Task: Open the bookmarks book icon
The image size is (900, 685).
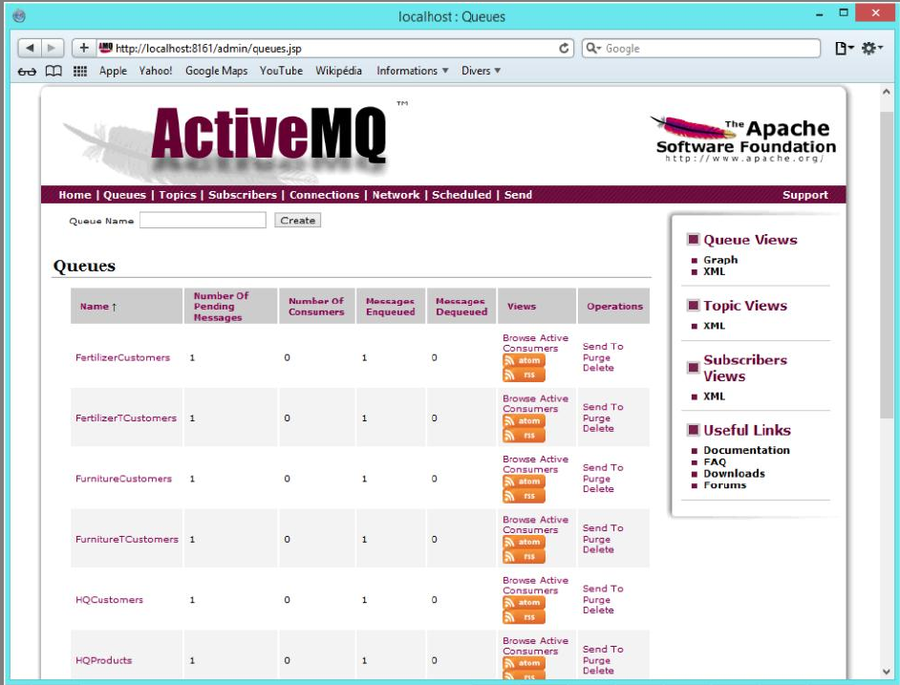Action: pyautogui.click(x=53, y=71)
